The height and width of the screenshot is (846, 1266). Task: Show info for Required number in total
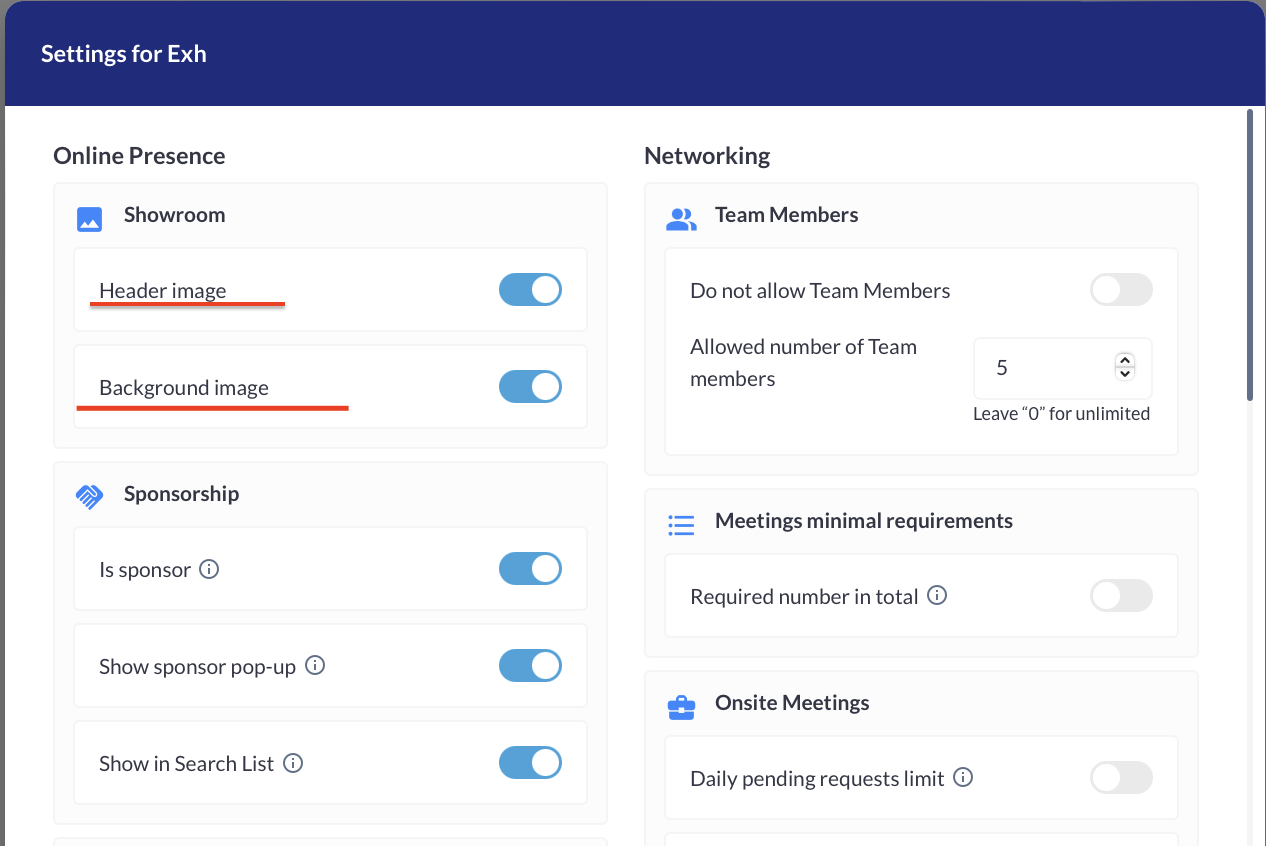point(937,595)
